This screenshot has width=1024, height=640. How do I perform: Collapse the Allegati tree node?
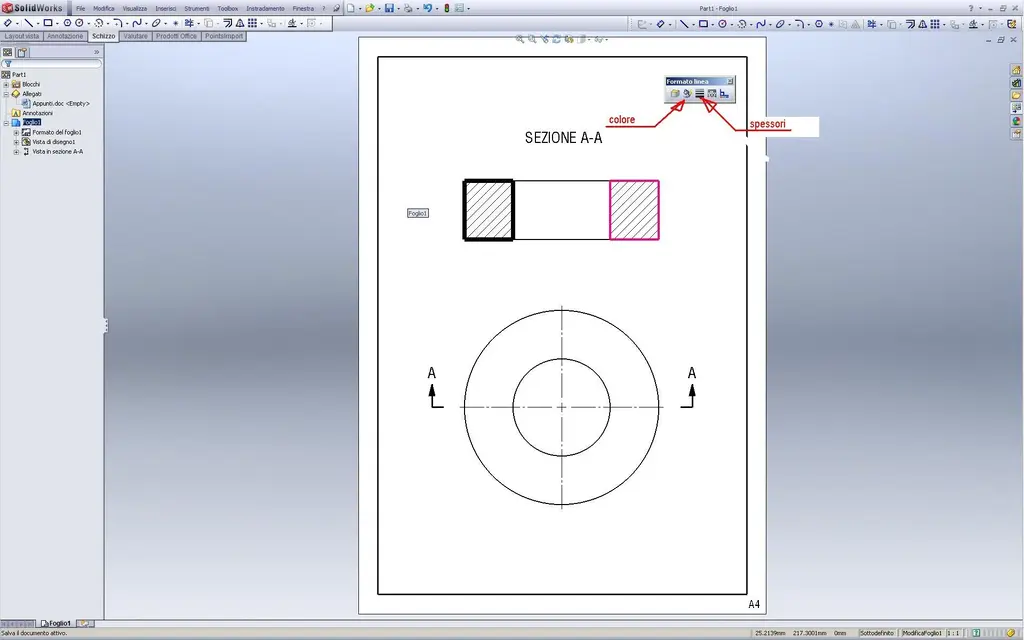coord(6,94)
